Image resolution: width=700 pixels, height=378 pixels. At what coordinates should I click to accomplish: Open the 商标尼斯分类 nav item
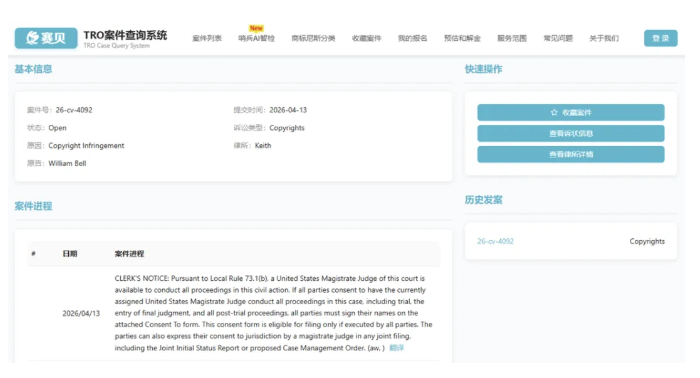click(x=313, y=38)
